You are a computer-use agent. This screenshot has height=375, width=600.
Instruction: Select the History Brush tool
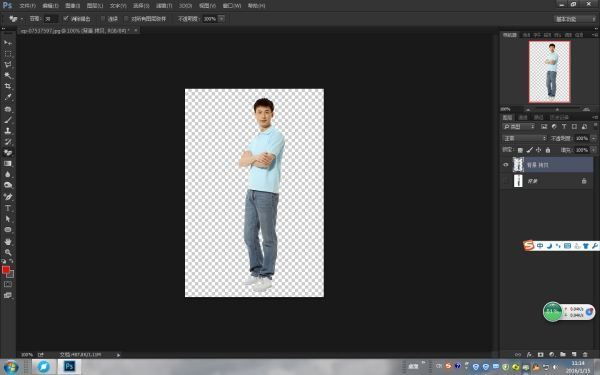pyautogui.click(x=8, y=142)
